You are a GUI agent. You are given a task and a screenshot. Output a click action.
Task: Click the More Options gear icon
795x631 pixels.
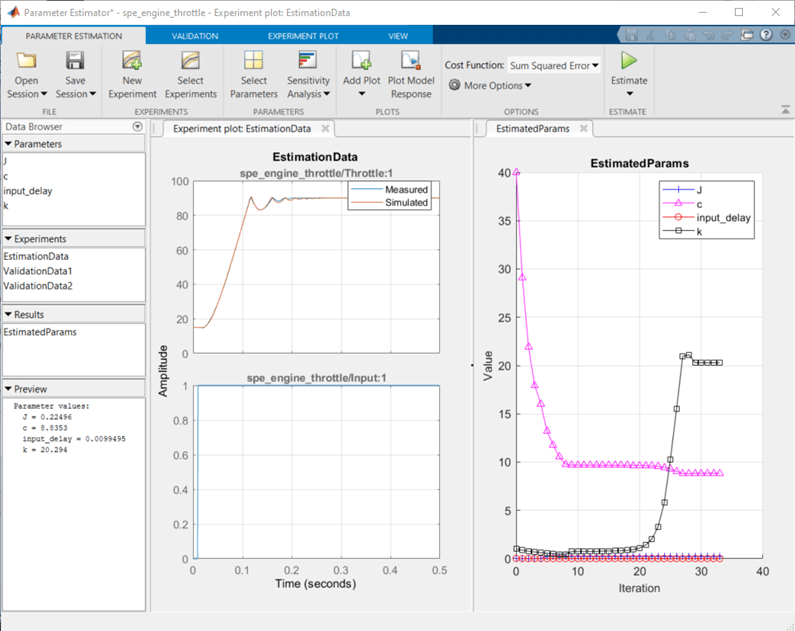pyautogui.click(x=454, y=85)
